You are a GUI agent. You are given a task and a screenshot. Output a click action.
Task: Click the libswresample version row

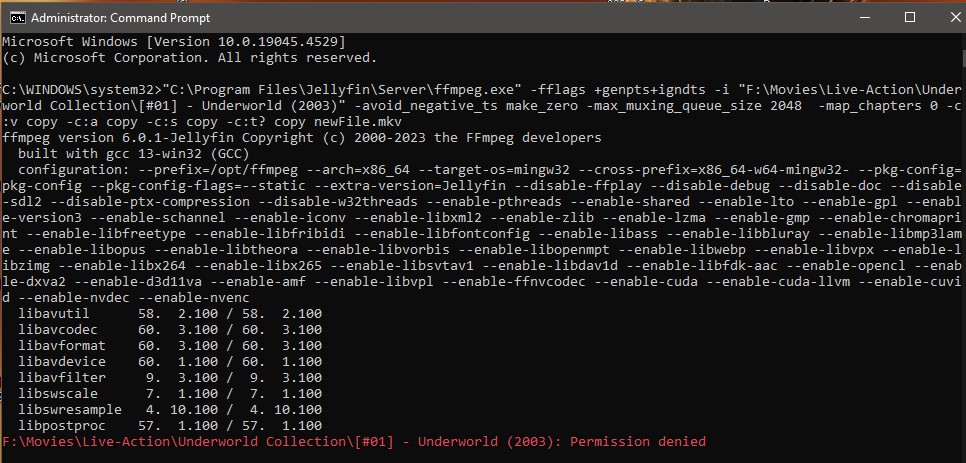[x=170, y=409]
